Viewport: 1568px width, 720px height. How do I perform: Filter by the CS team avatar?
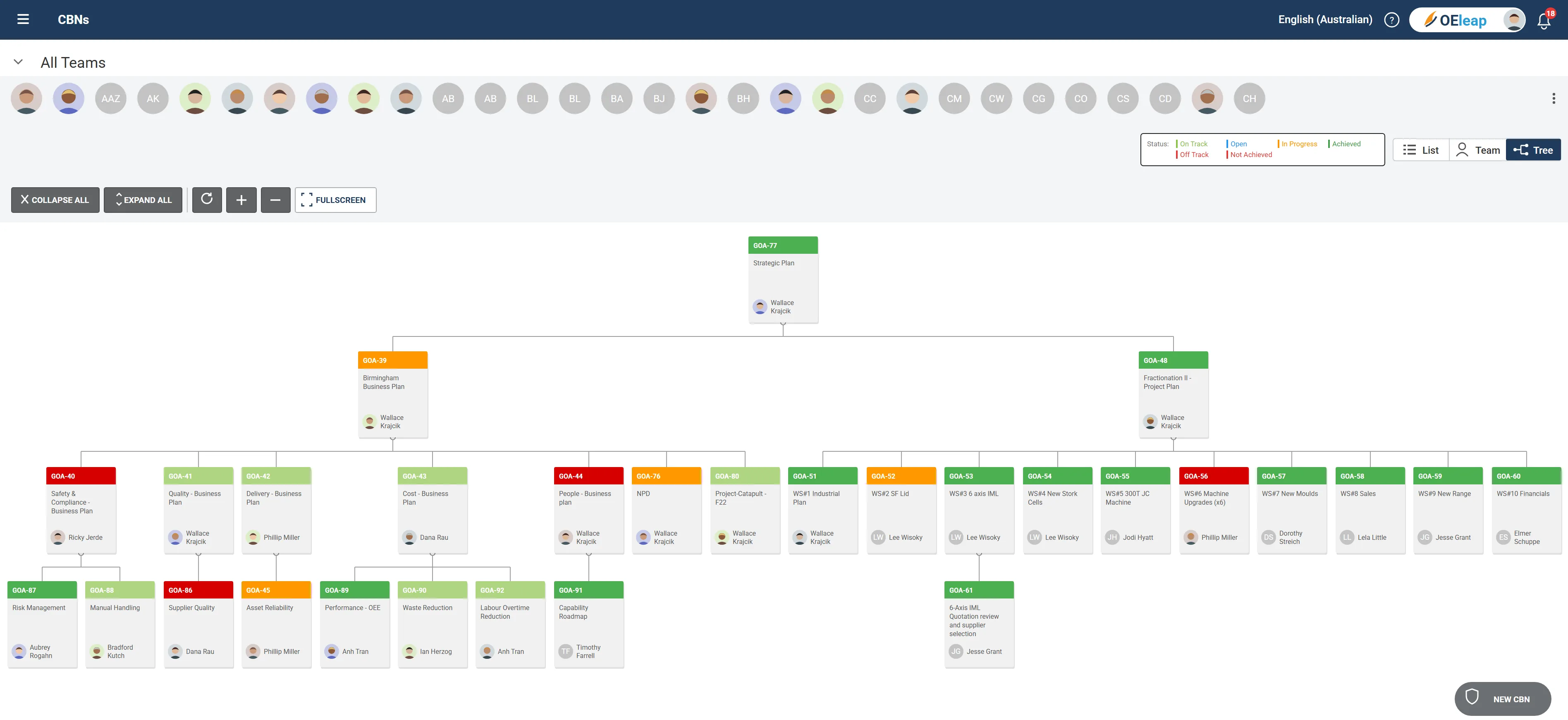(1123, 99)
